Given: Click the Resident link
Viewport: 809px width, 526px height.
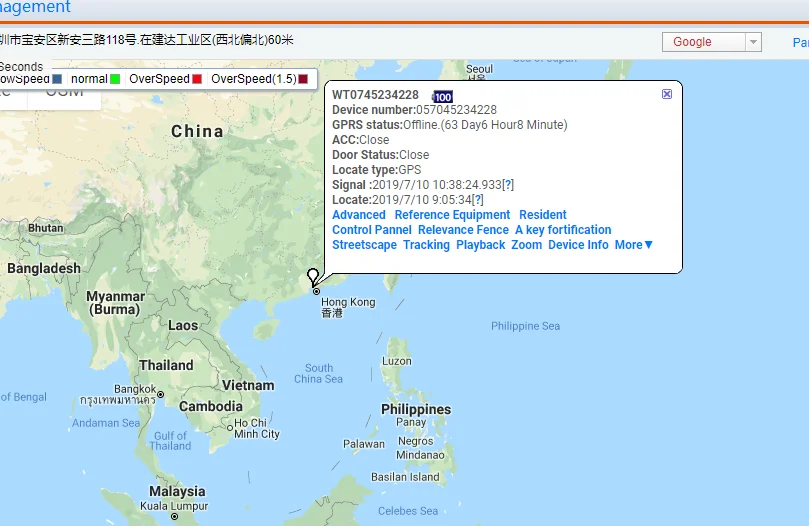Looking at the screenshot, I should (x=543, y=215).
